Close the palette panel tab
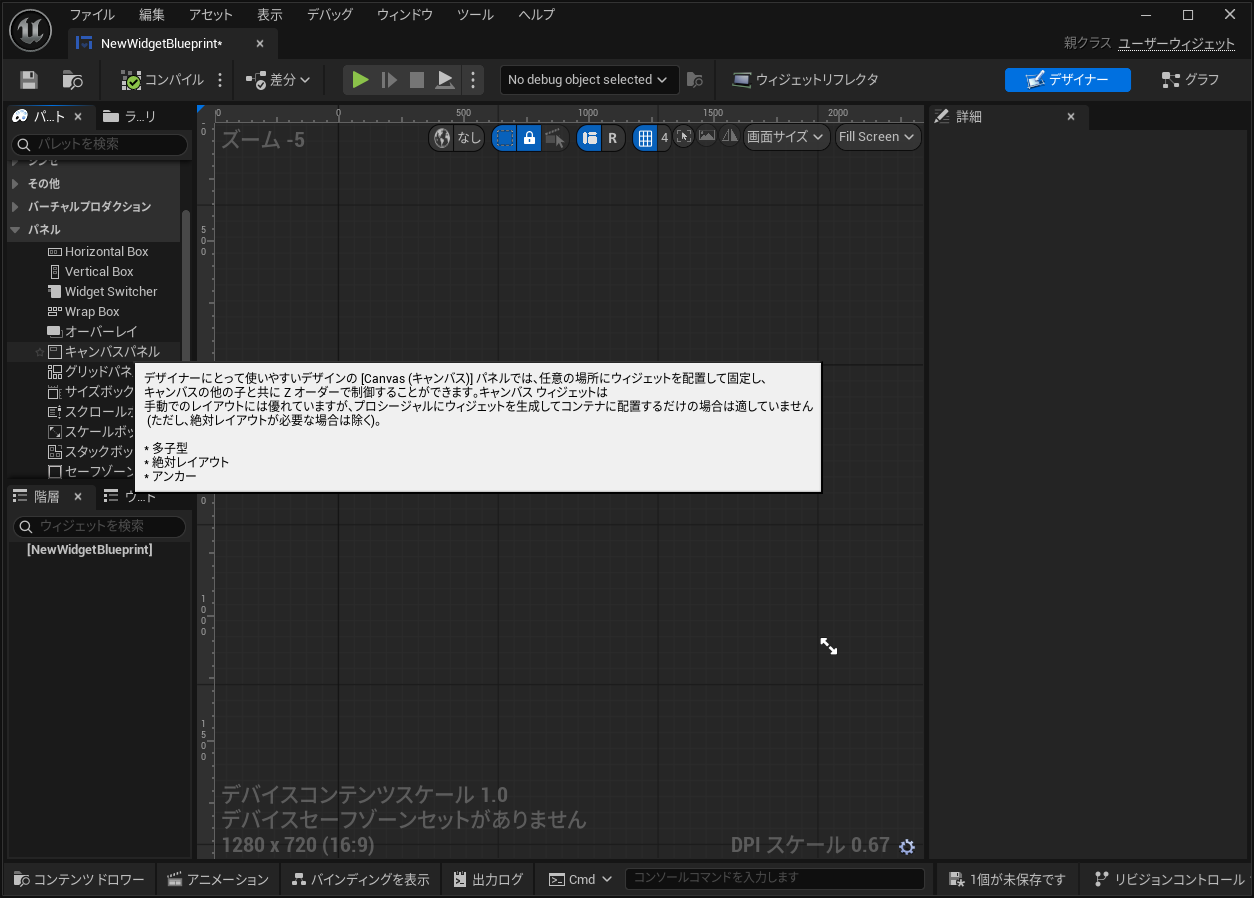This screenshot has height=898, width=1254. tap(78, 117)
